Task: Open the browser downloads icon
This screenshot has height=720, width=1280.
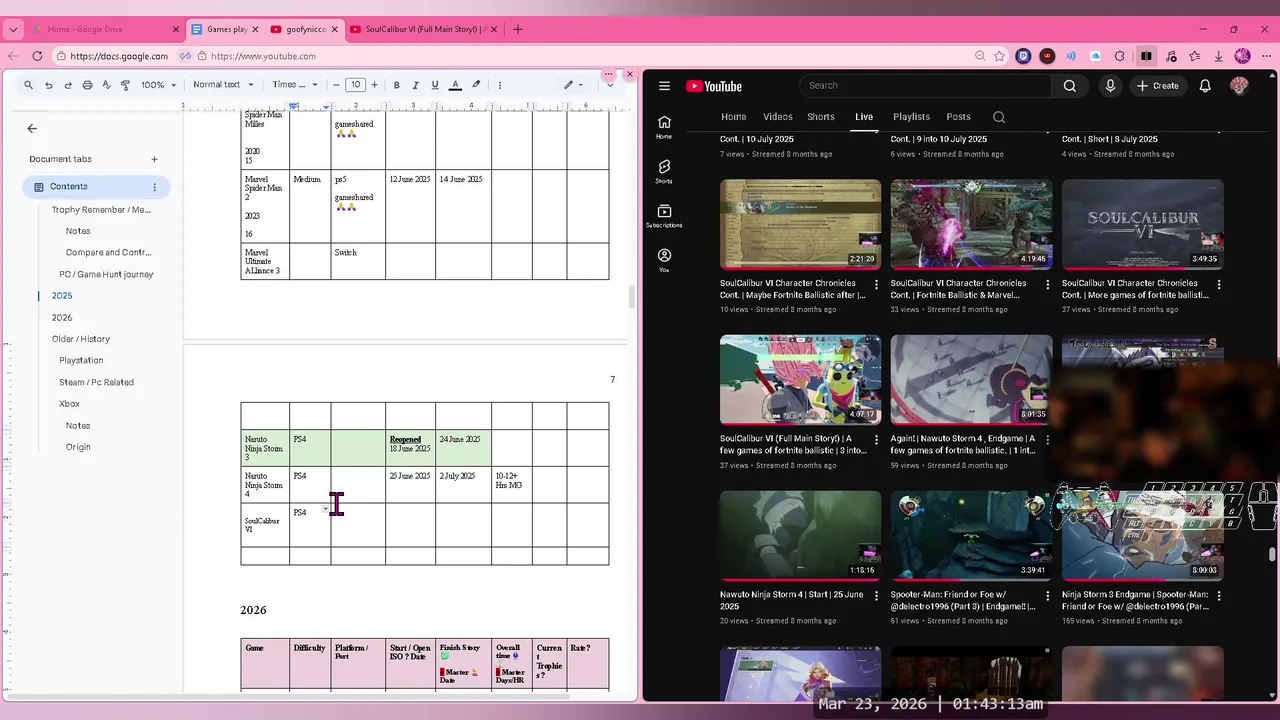Action: point(1218,56)
